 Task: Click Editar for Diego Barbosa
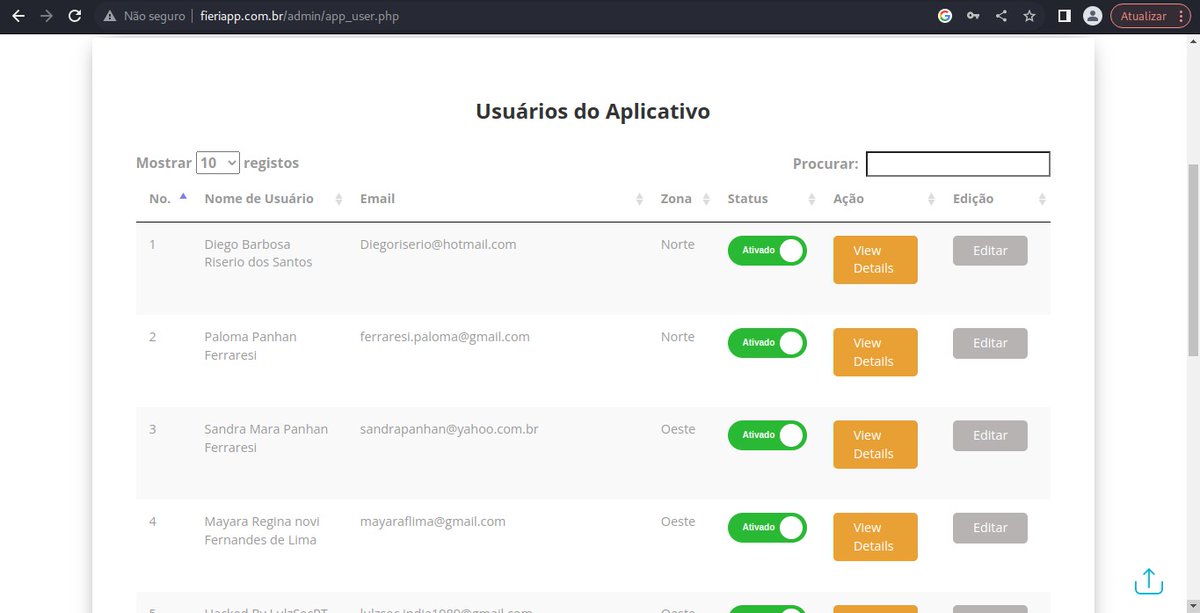(990, 251)
